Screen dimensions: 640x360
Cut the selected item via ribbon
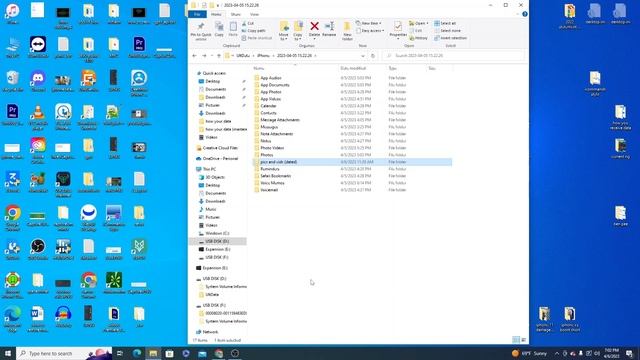[x=248, y=24]
